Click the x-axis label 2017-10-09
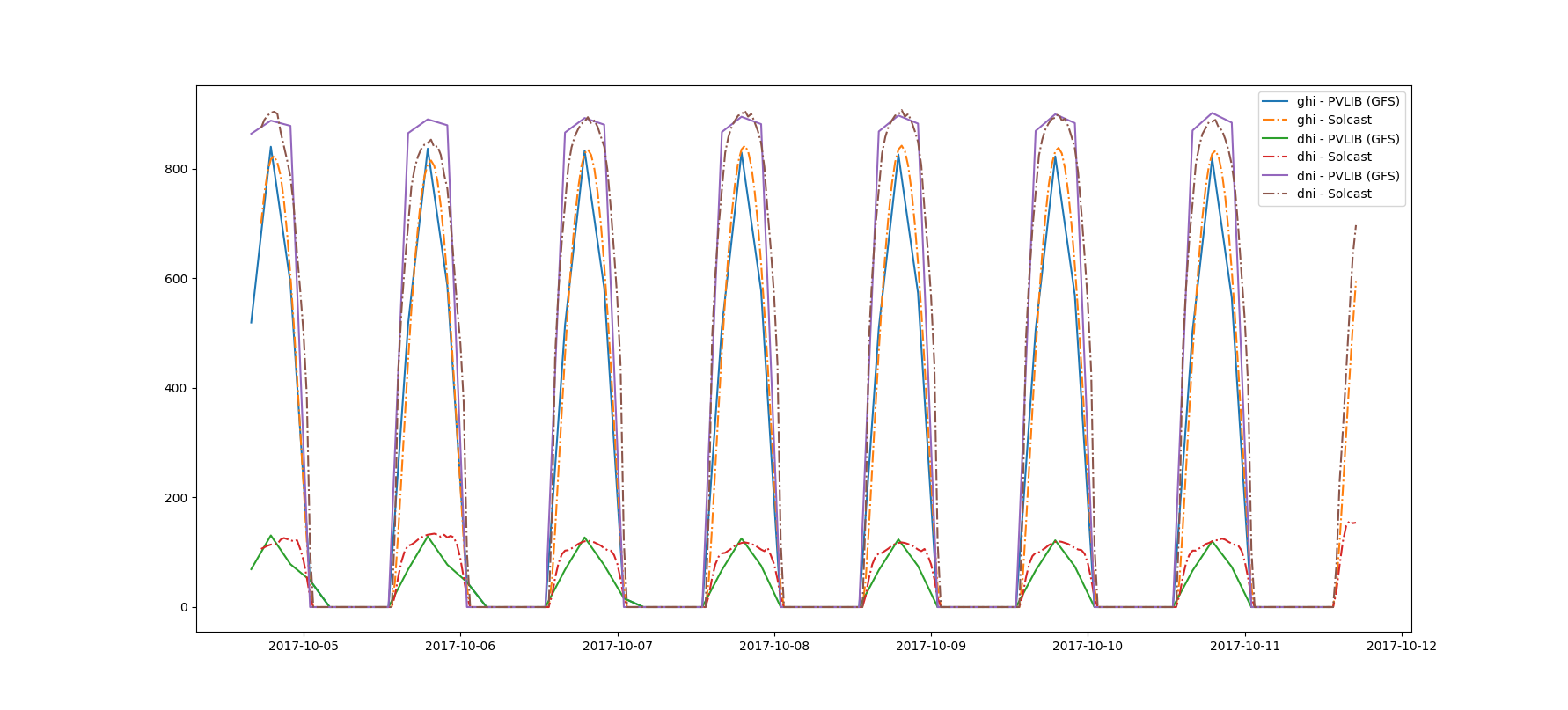Screen dimensions: 1568x710 (x=931, y=646)
